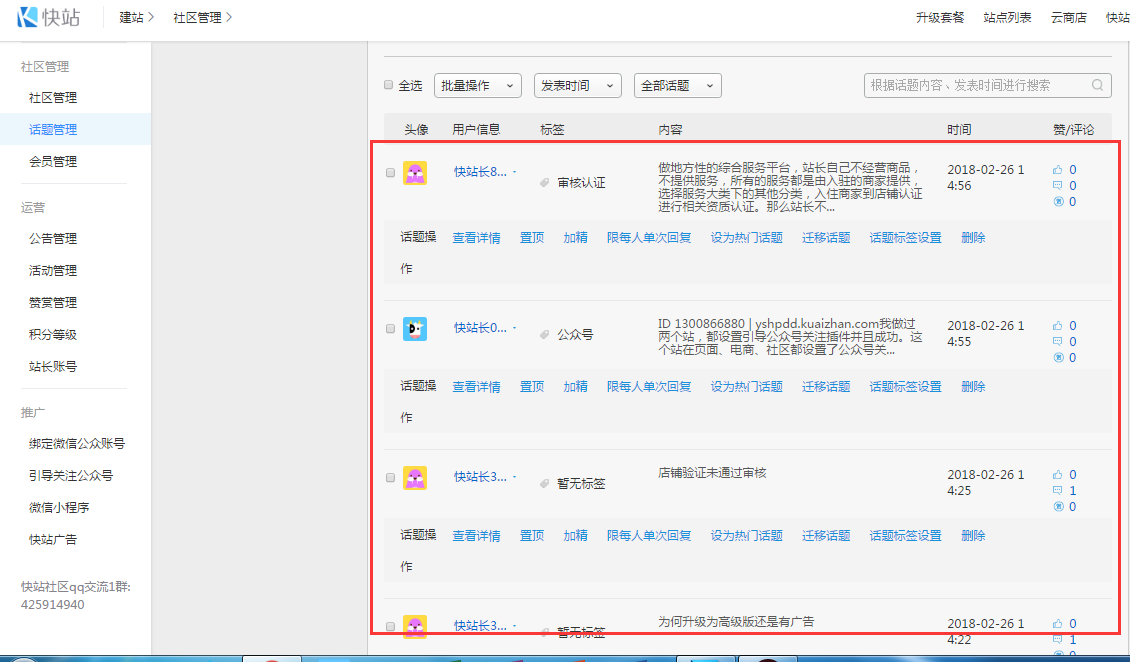Click the tag icon beside 审核认证
The image size is (1130, 662).
click(545, 183)
